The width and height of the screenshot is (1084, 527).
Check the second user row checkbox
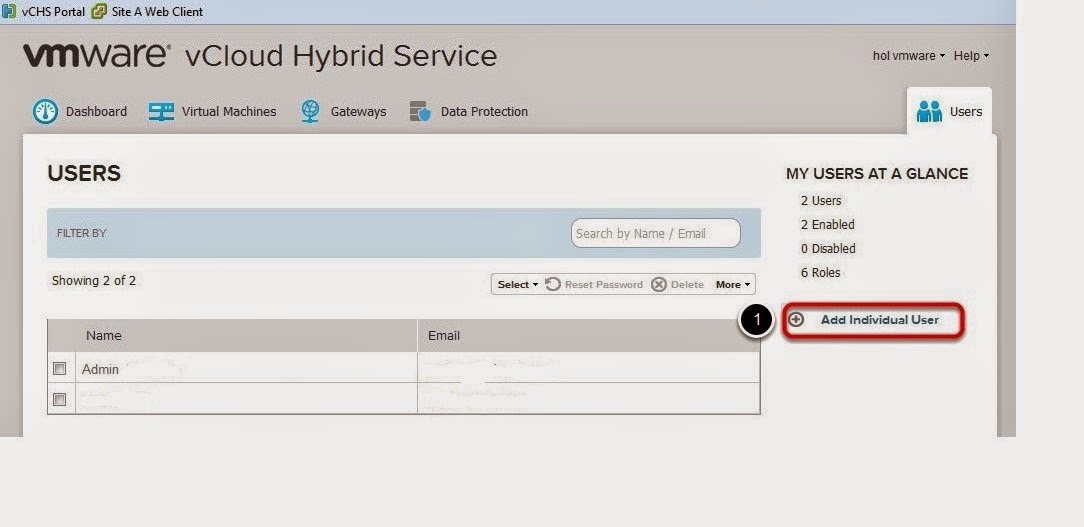pos(59,399)
